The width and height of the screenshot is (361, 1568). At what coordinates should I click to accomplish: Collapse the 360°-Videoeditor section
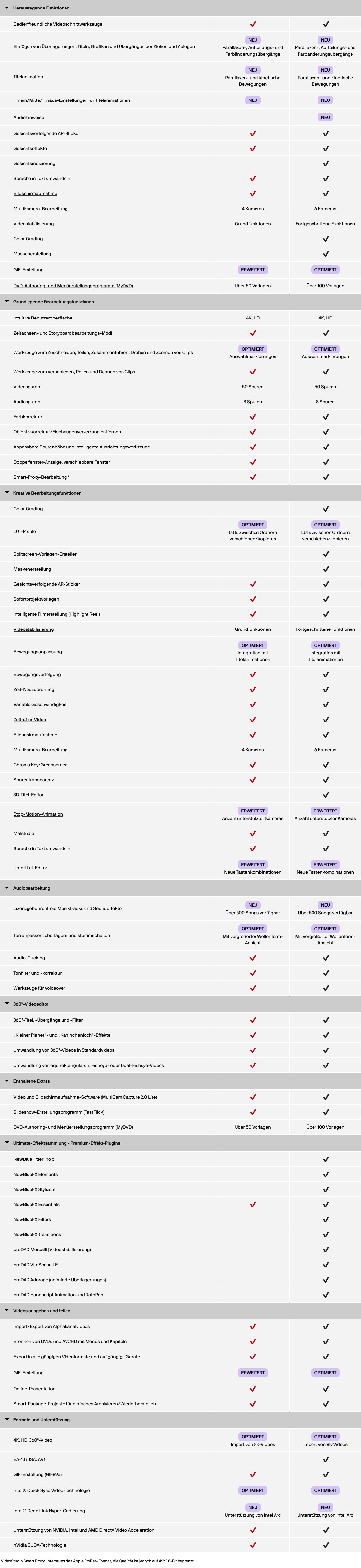coord(7,1004)
